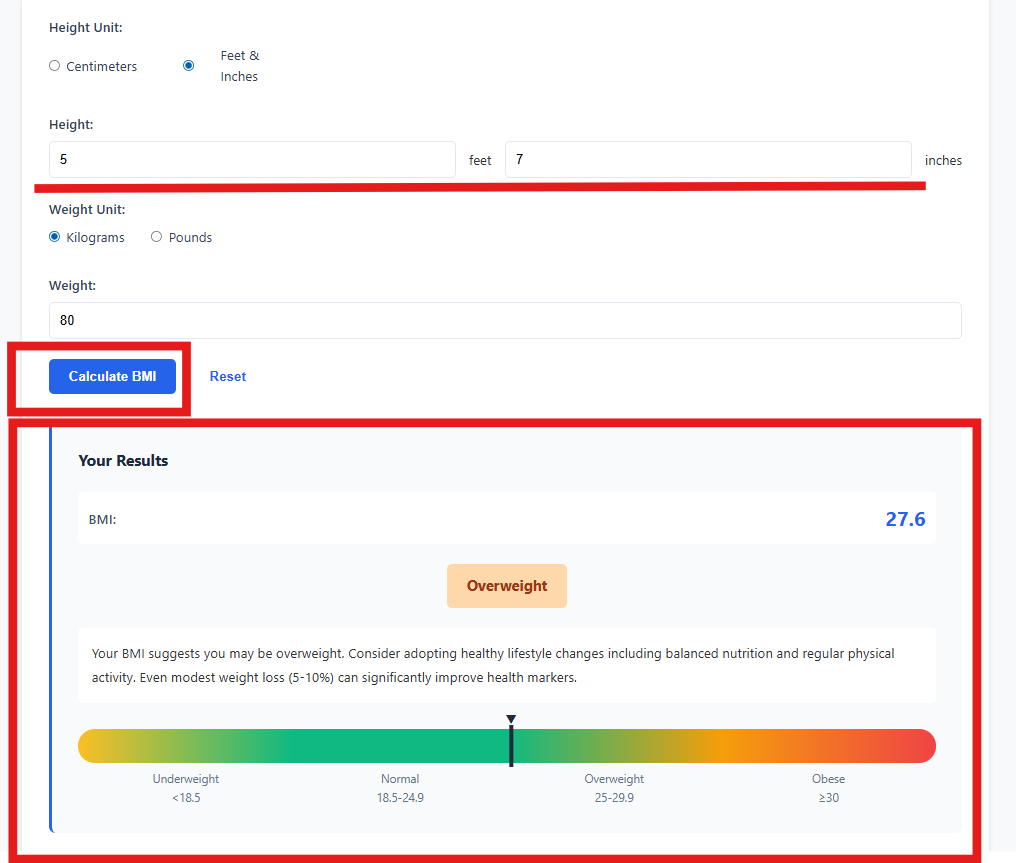The image size is (1016, 863).
Task: Click the Weight input field
Action: click(505, 320)
